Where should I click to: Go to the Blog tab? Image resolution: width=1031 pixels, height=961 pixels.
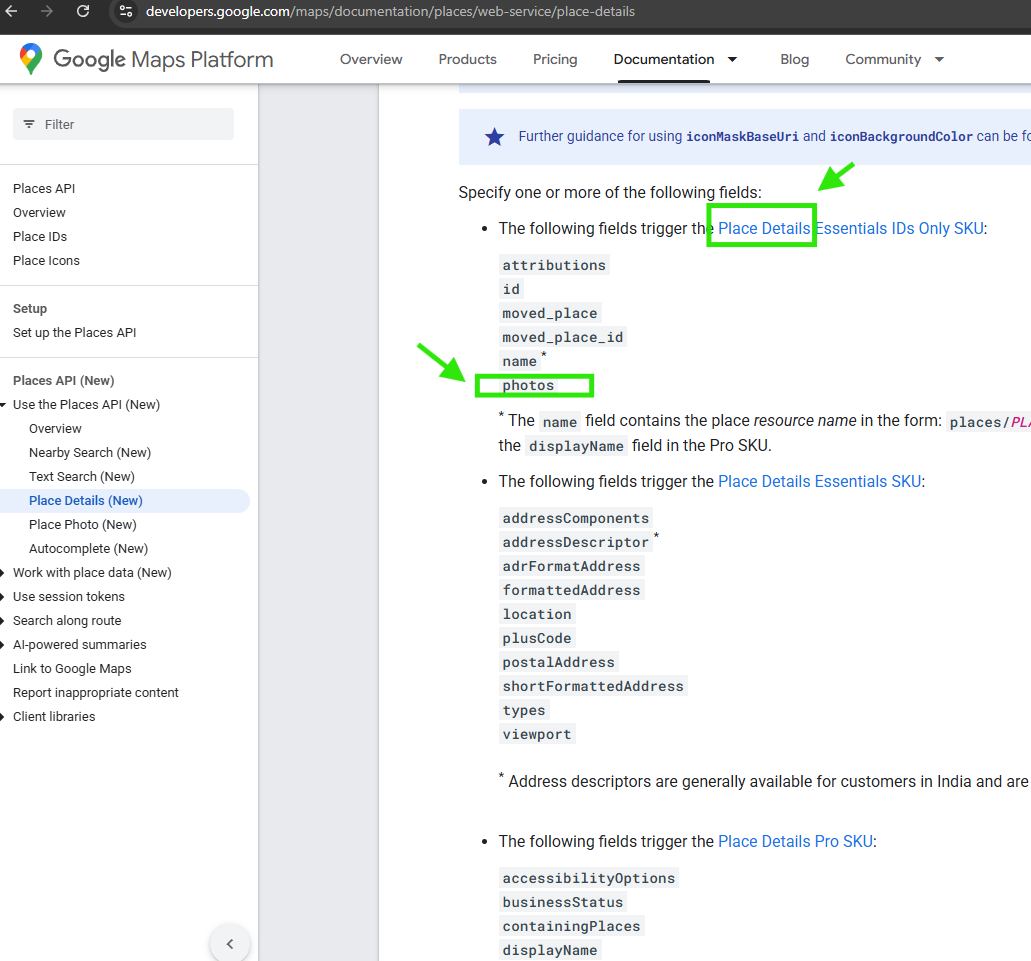[x=794, y=60]
